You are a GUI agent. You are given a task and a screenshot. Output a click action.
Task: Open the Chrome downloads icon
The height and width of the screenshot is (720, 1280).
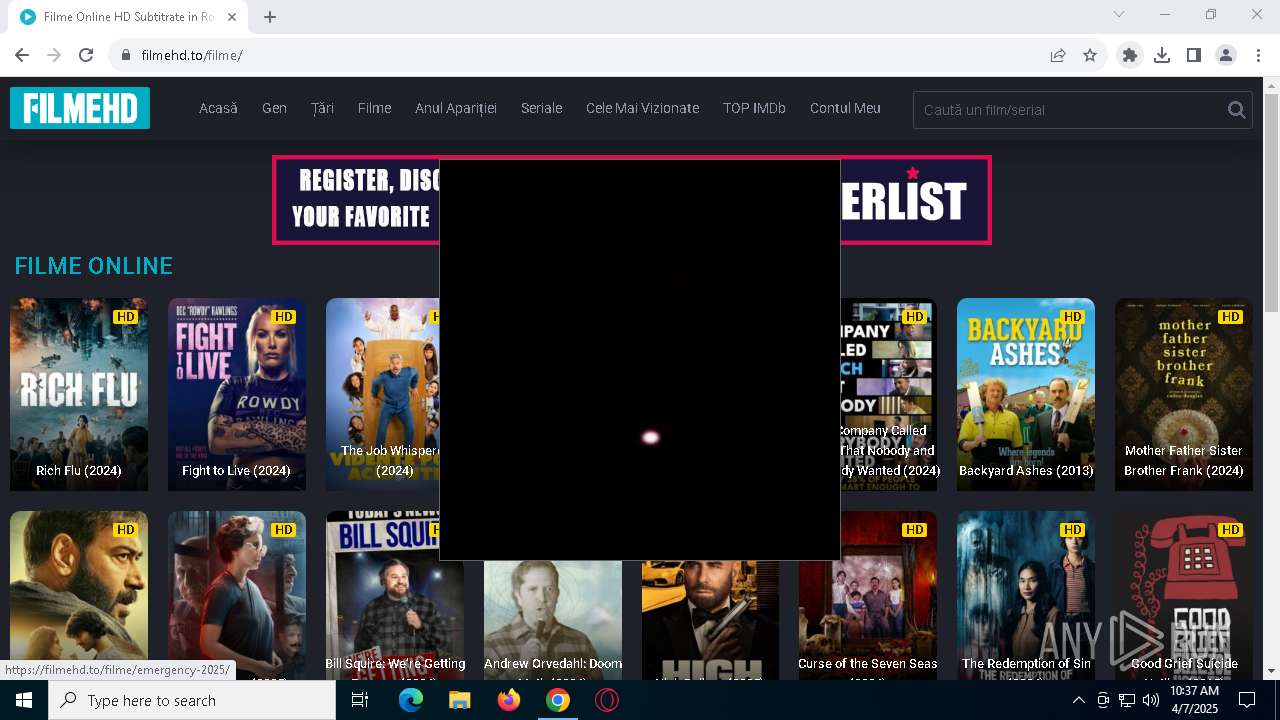(1162, 55)
